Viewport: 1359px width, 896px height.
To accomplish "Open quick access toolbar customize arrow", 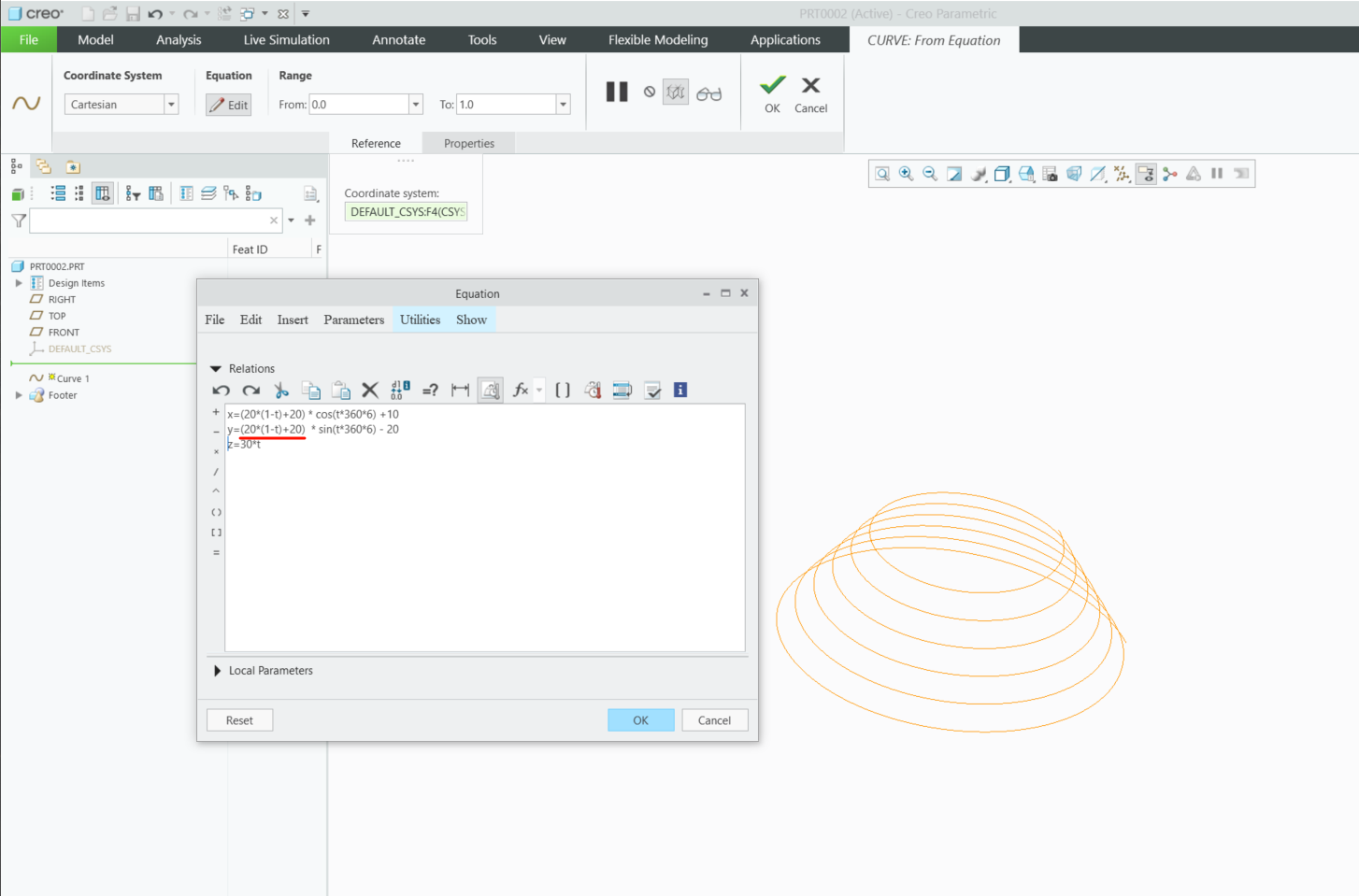I will pos(306,14).
